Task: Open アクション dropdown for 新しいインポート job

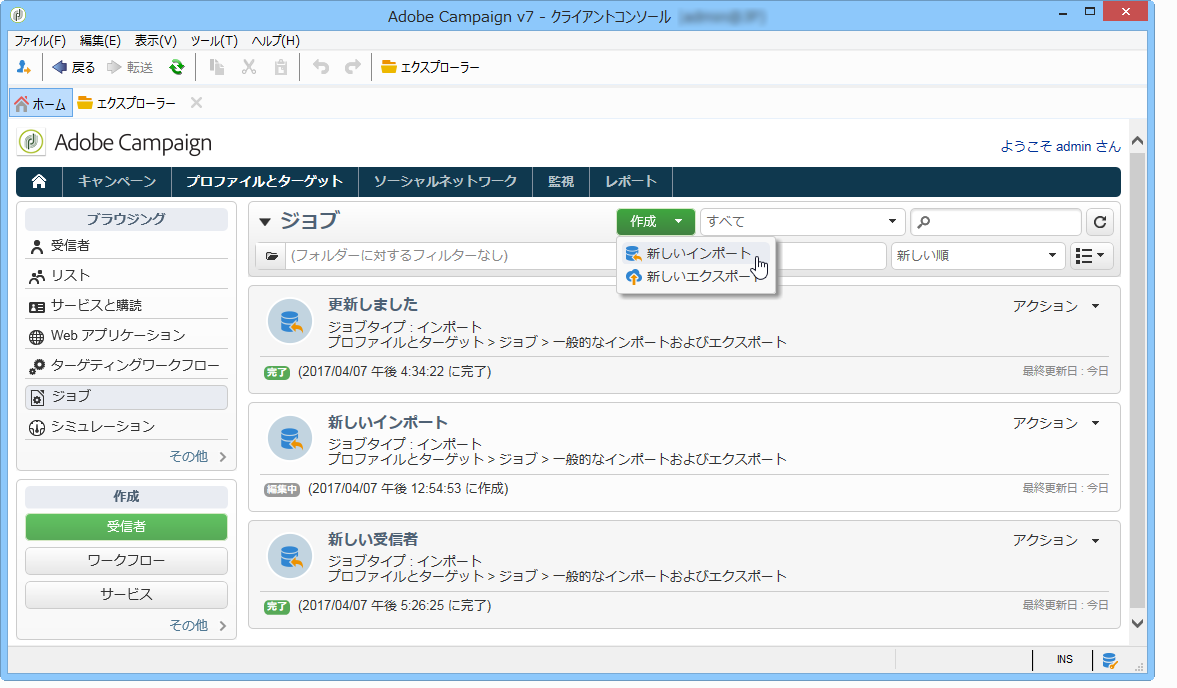Action: coord(1055,423)
